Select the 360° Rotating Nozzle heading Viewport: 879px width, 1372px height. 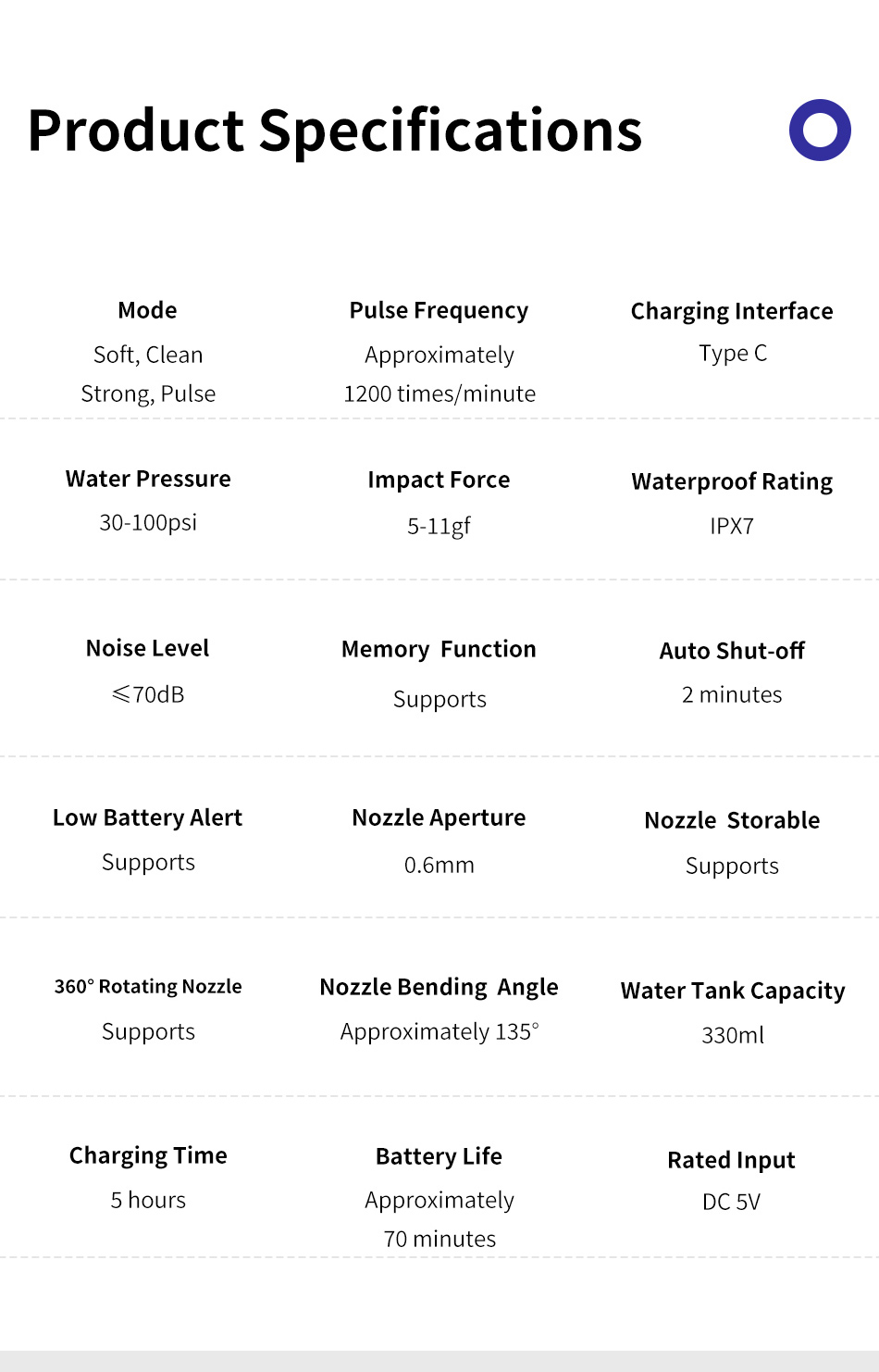coord(148,987)
